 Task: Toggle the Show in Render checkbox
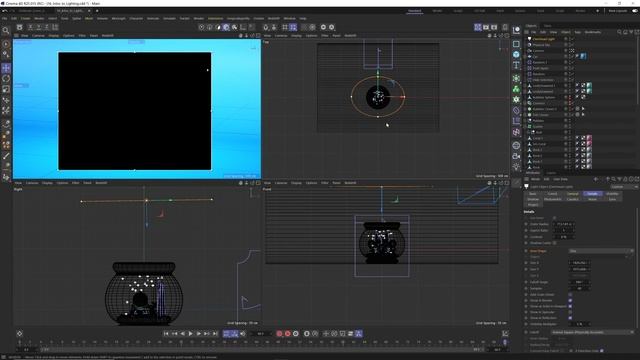(x=570, y=300)
